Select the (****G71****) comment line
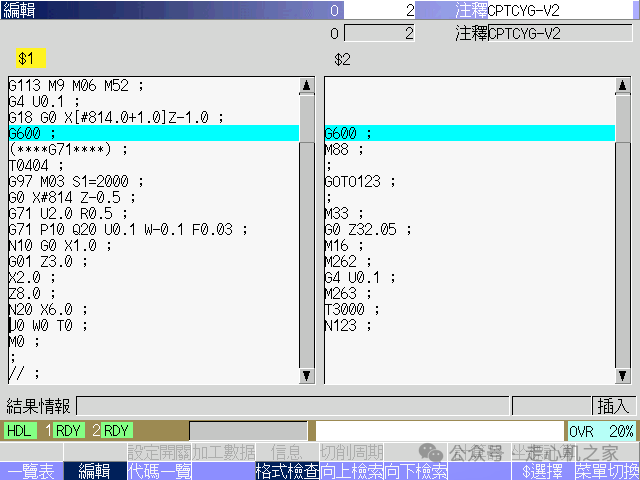The width and height of the screenshot is (640, 480). [x=154, y=149]
